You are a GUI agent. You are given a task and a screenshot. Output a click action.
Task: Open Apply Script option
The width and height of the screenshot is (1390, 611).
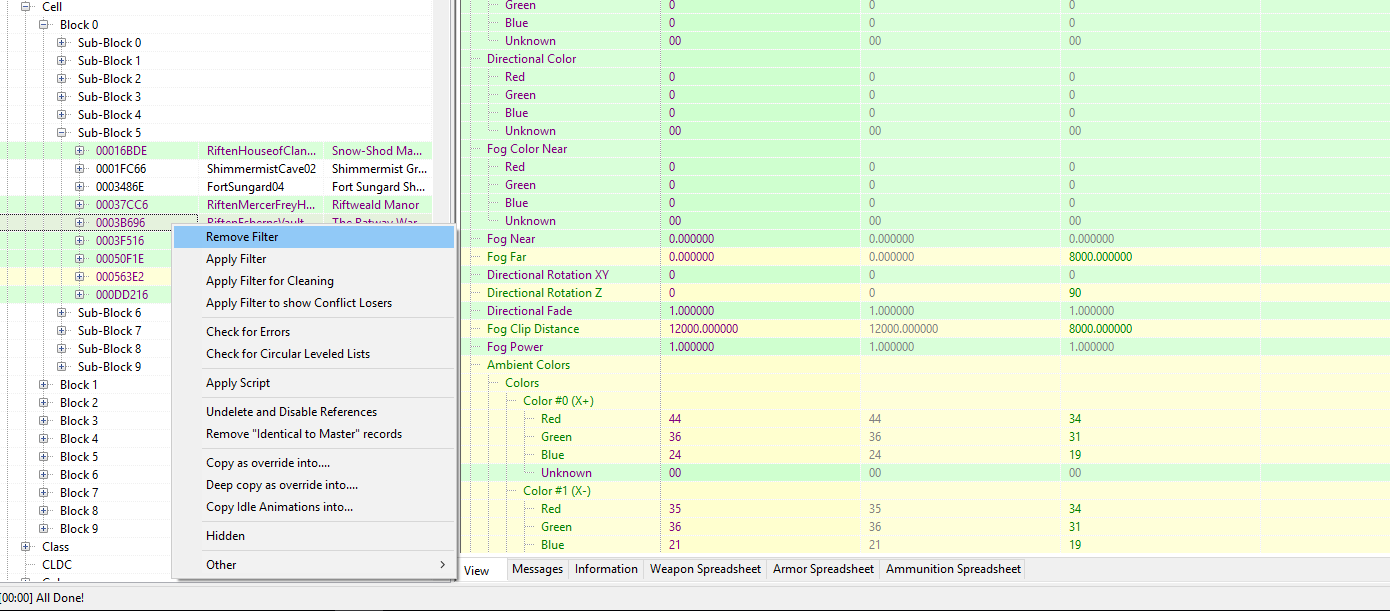click(313, 383)
